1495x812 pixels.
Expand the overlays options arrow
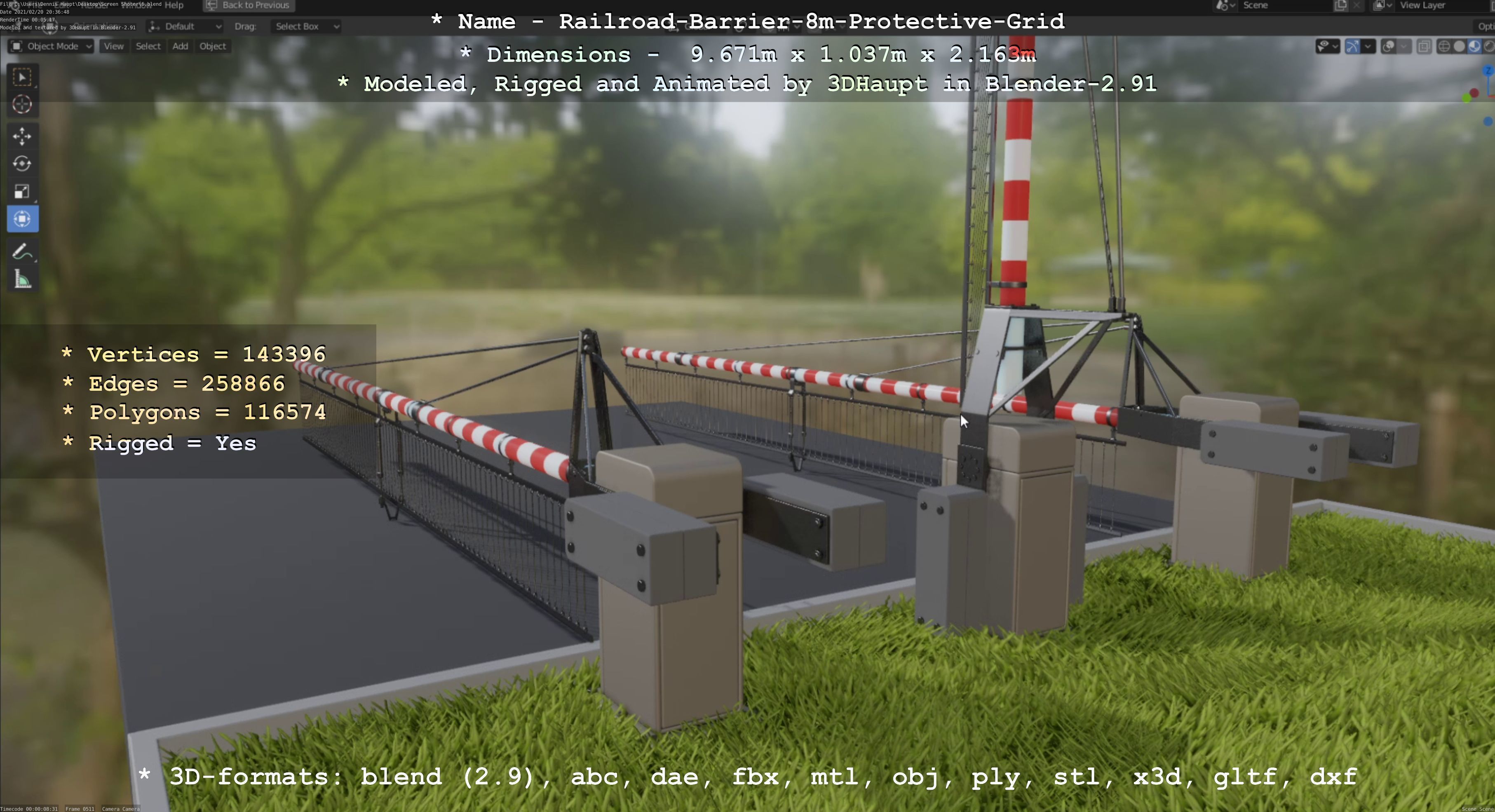pyautogui.click(x=1404, y=47)
